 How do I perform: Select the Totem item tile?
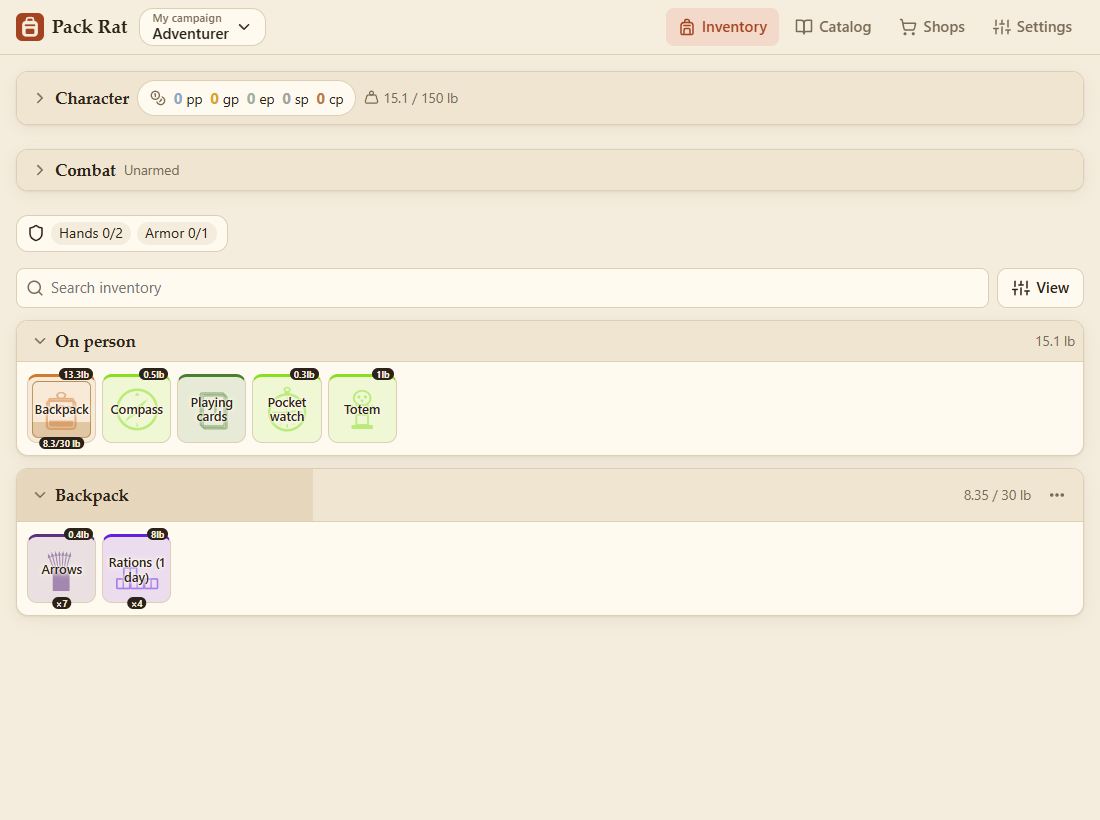coord(362,410)
